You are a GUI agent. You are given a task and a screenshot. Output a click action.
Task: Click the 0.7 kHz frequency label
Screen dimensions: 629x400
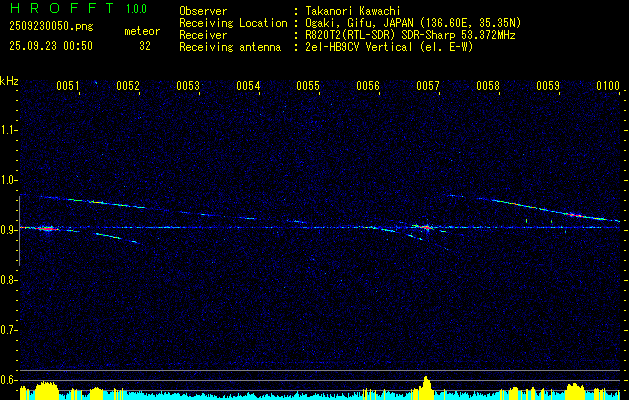(7, 330)
